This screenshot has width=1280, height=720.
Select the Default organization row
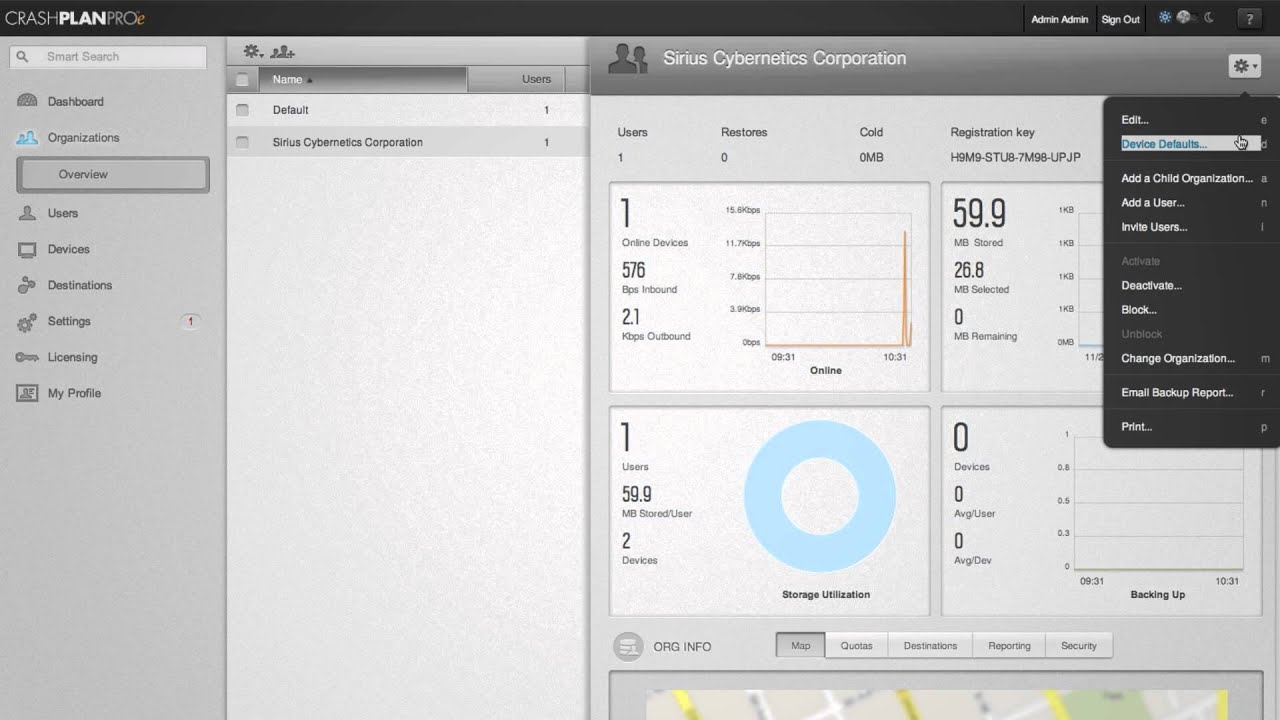[407, 110]
